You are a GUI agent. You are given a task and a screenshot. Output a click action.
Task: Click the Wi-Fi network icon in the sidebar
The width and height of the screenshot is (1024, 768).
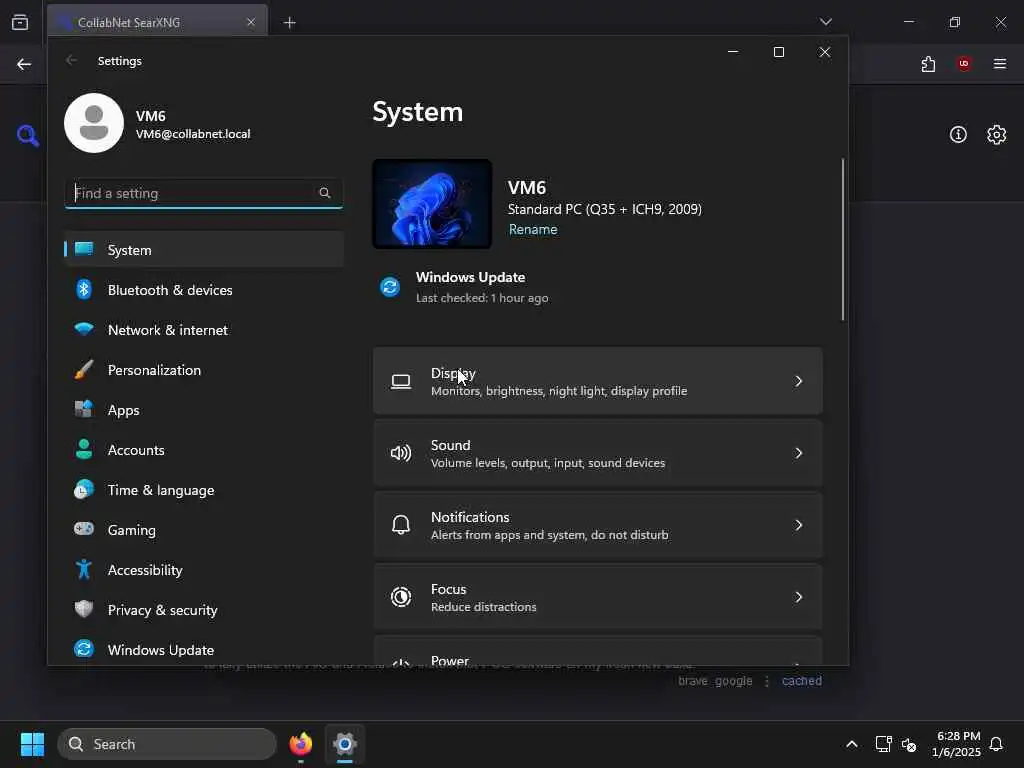84,328
